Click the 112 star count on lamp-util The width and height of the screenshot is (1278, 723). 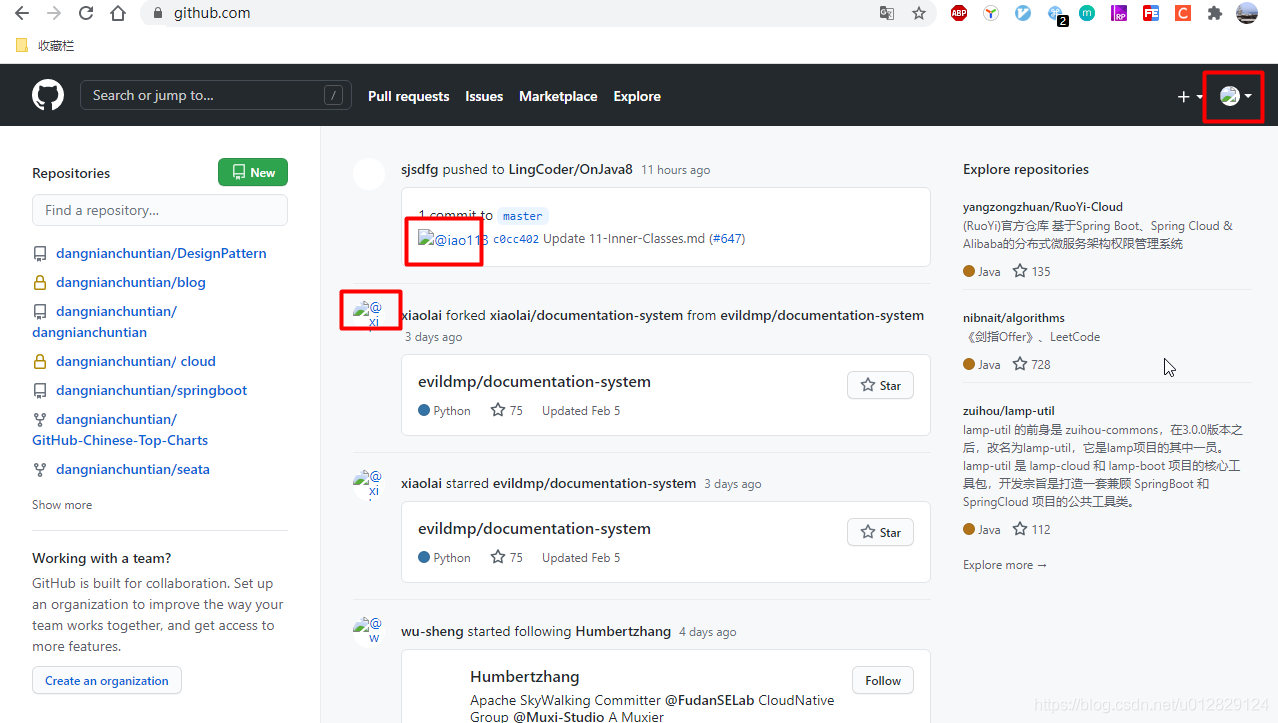tap(1032, 530)
